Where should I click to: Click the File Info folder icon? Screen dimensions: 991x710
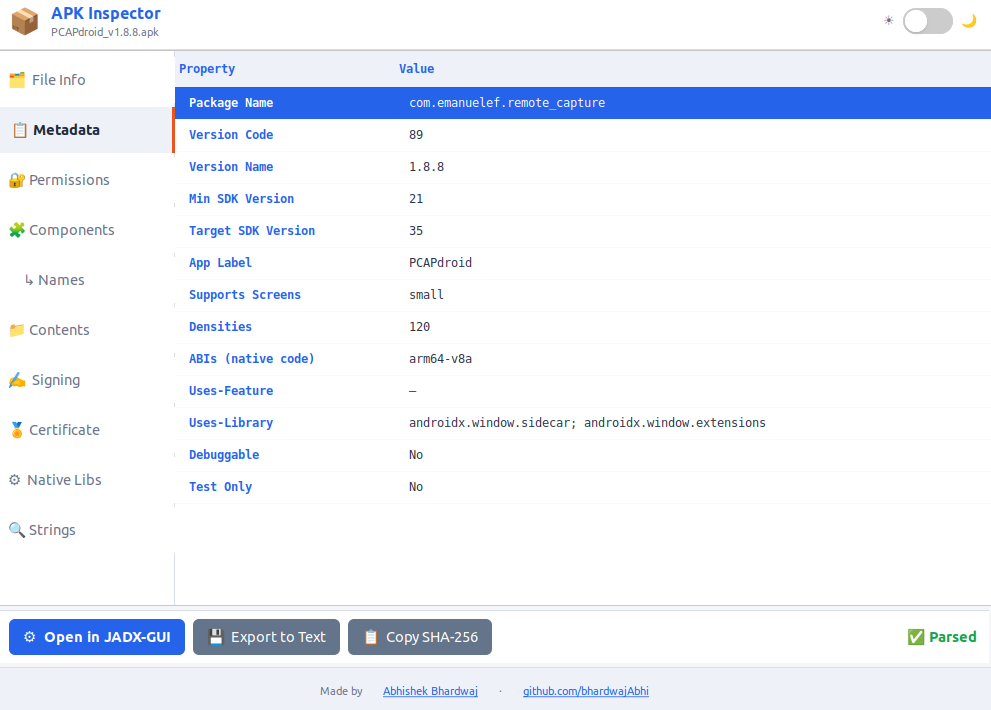(17, 80)
